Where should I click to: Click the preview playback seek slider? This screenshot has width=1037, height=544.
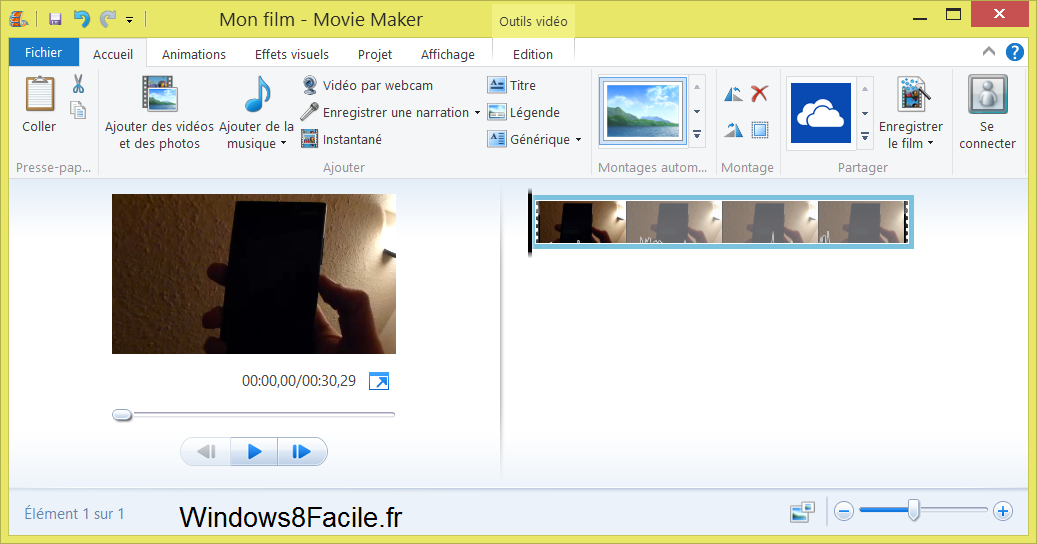coord(254,414)
